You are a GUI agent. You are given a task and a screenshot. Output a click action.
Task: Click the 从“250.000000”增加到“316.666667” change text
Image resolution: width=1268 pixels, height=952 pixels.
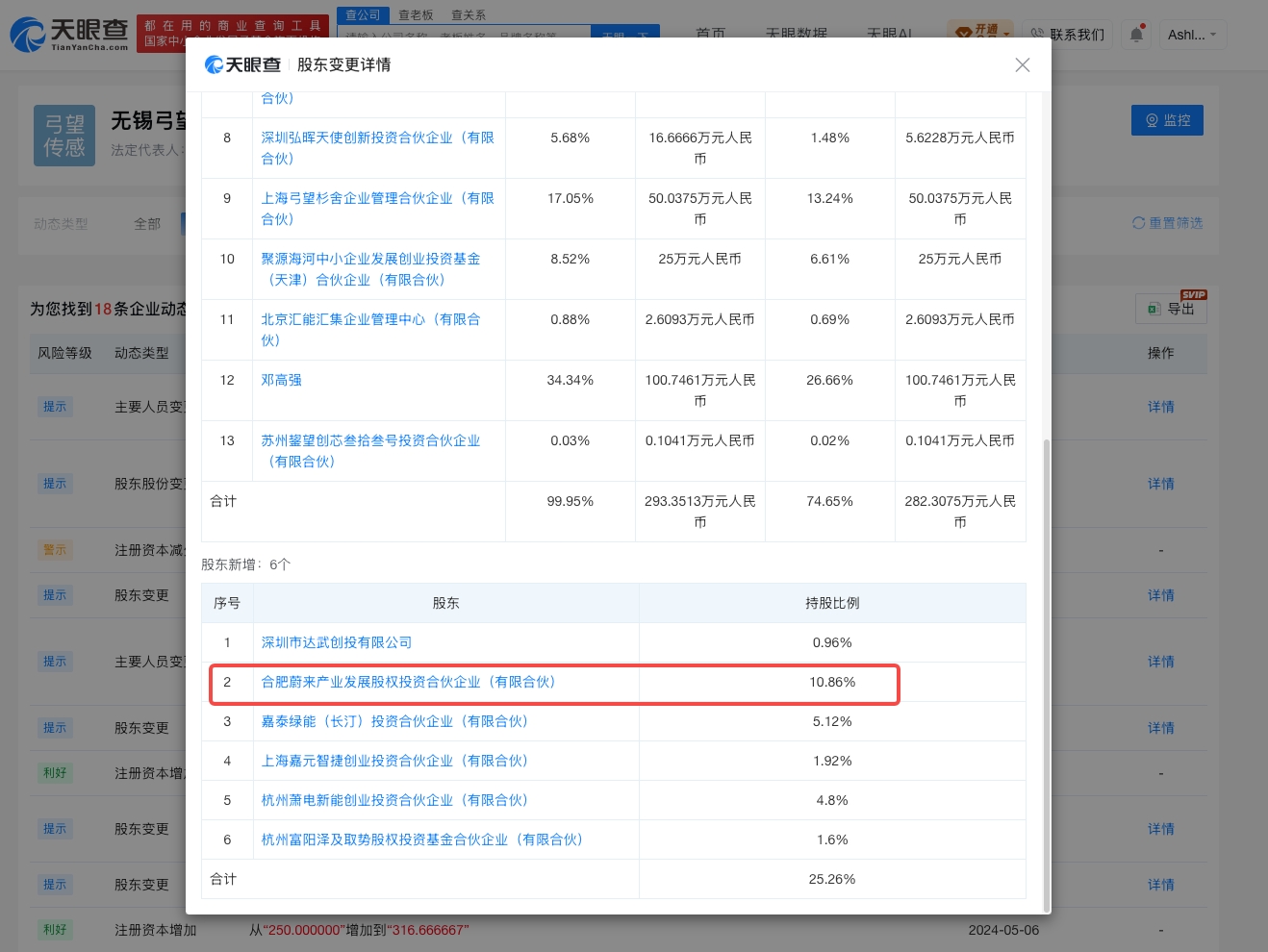[359, 930]
